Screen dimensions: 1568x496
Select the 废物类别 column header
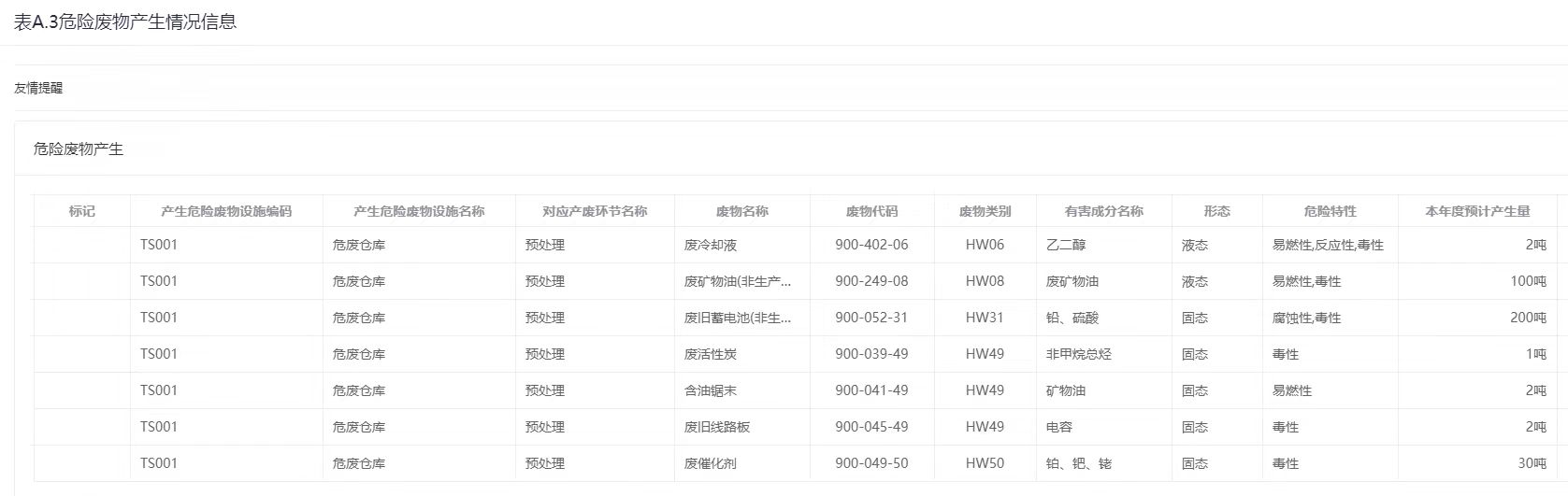[985, 211]
